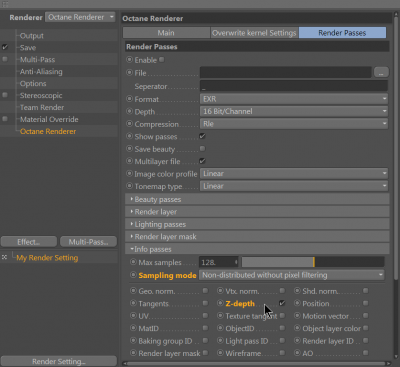This screenshot has height=367, width=400.
Task: Click the Z-depth animation dot icon
Action: 220,303
